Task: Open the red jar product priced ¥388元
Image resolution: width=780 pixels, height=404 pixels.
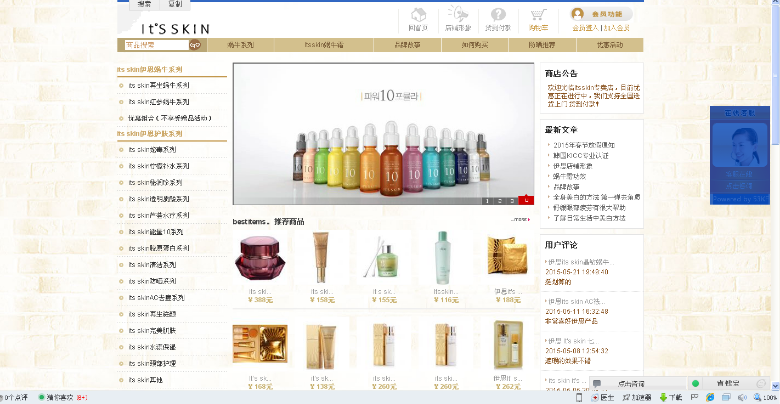Action: click(260, 258)
